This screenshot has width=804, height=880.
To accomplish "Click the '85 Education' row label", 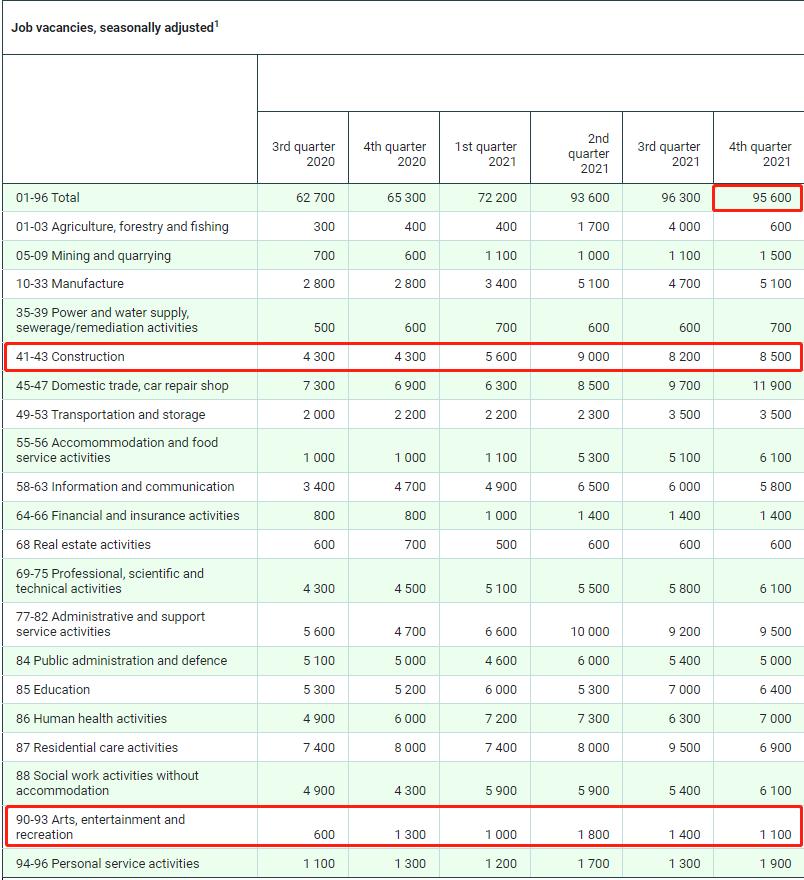I will tap(53, 689).
